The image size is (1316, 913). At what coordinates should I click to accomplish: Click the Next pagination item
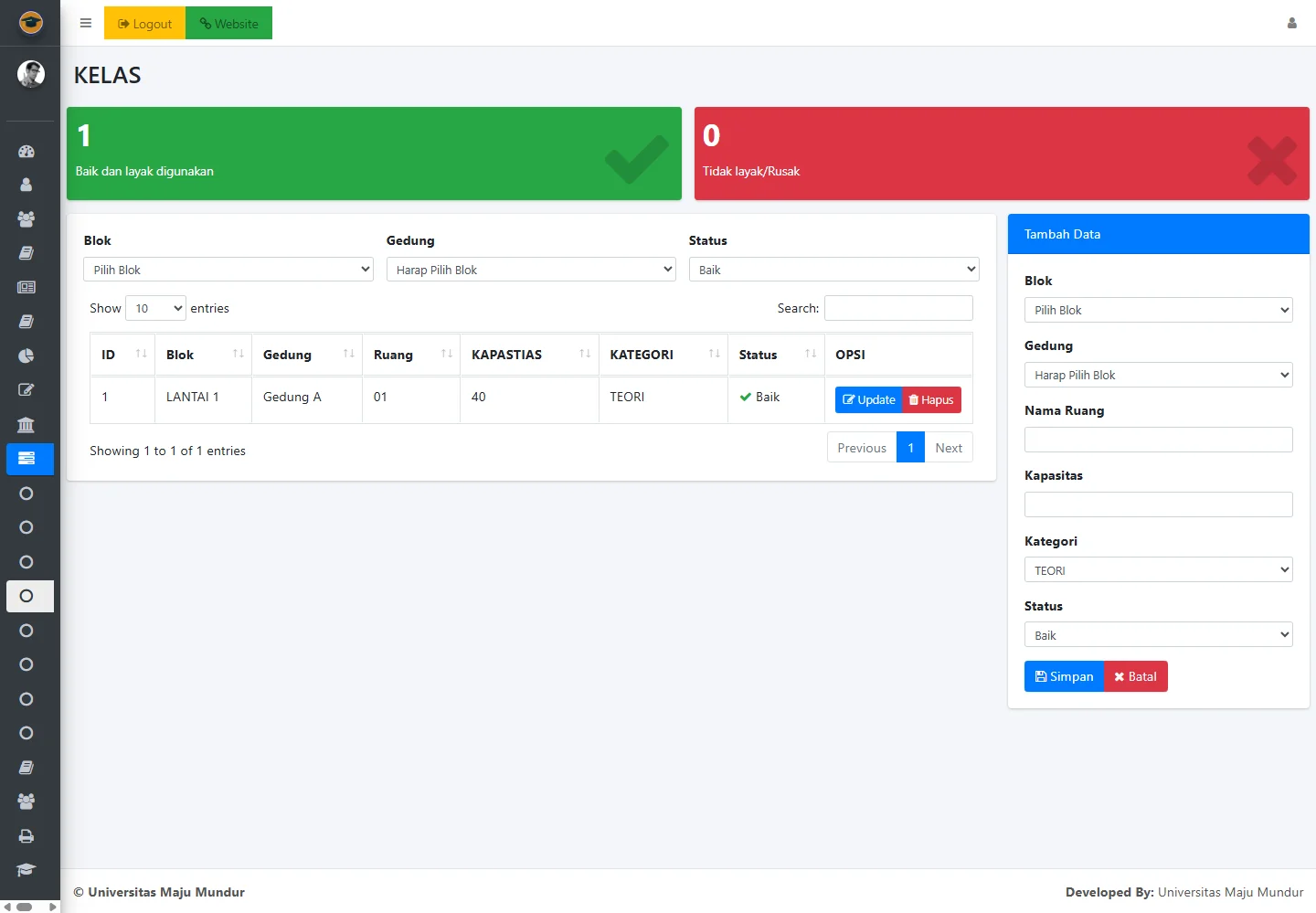tap(949, 448)
